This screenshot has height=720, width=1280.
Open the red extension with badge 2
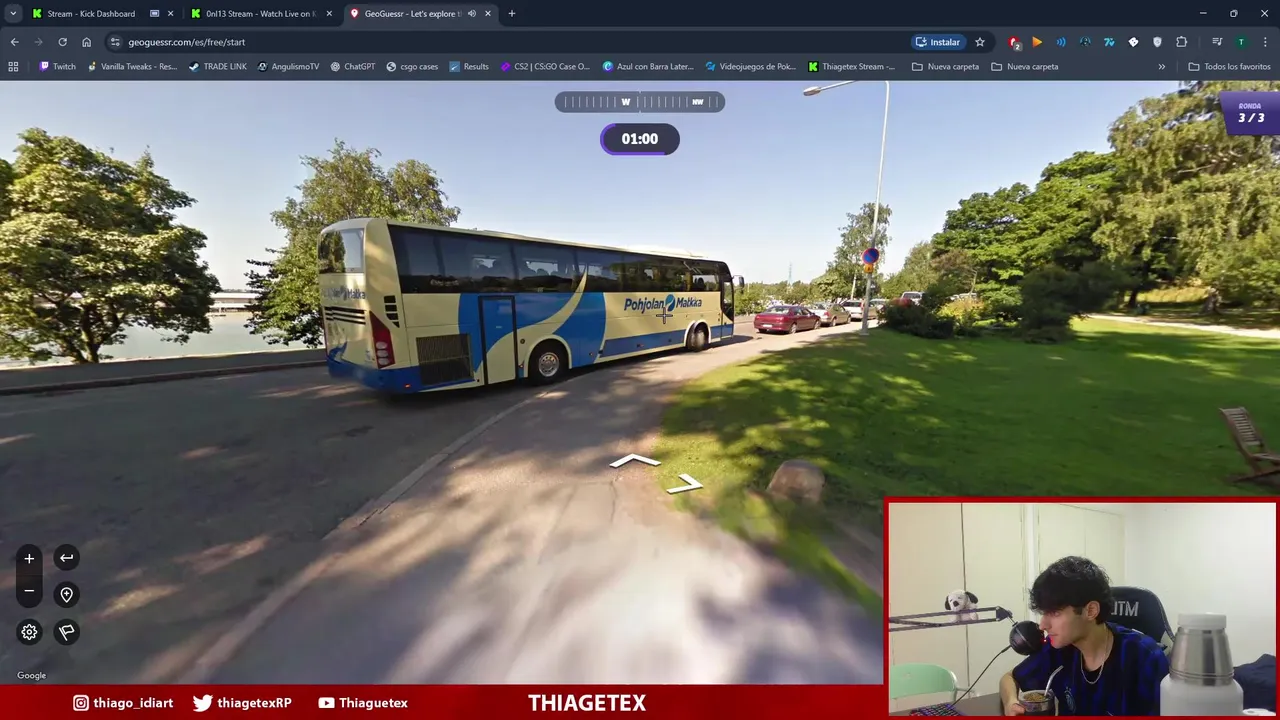1014,42
